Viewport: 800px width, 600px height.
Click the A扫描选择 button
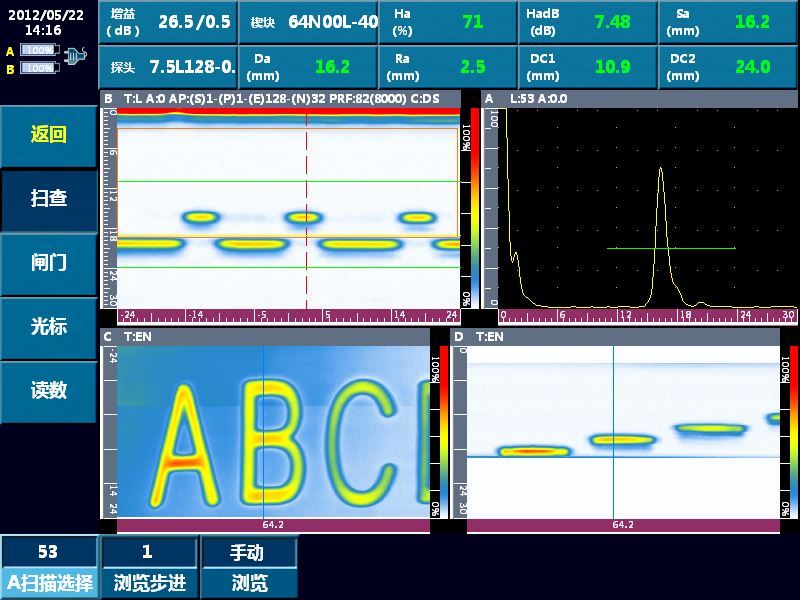pyautogui.click(x=49, y=567)
